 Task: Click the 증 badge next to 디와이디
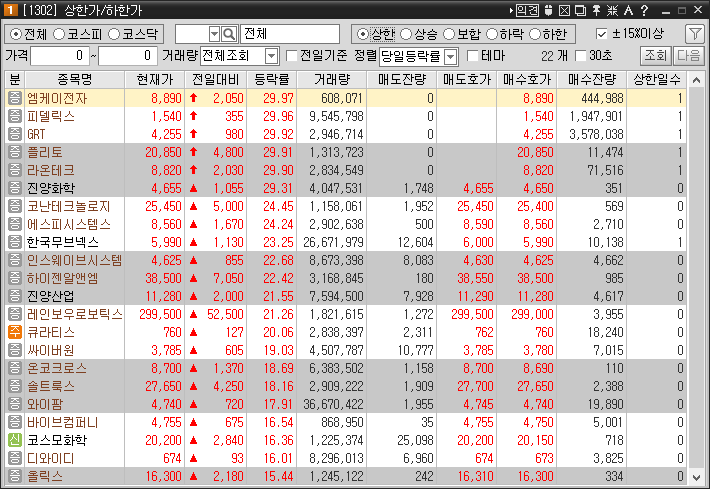[14, 458]
